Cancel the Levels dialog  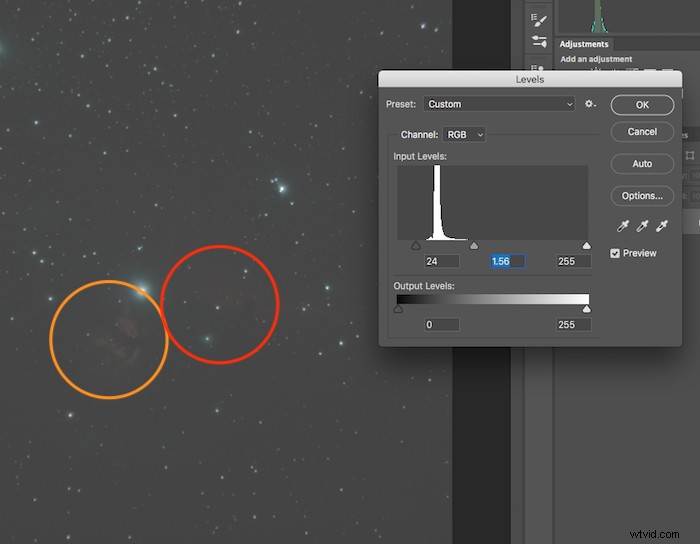642,132
